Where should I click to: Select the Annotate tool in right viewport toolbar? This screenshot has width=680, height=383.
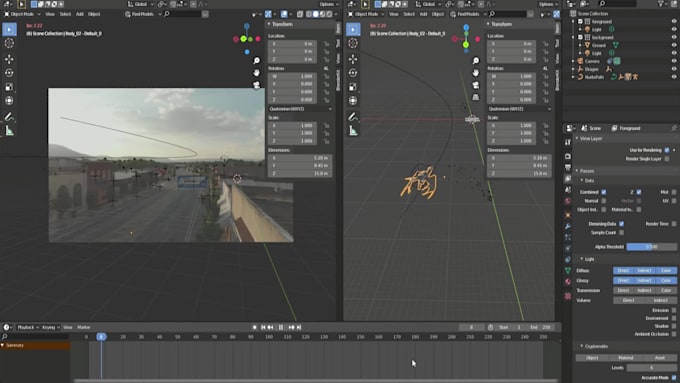[353, 117]
